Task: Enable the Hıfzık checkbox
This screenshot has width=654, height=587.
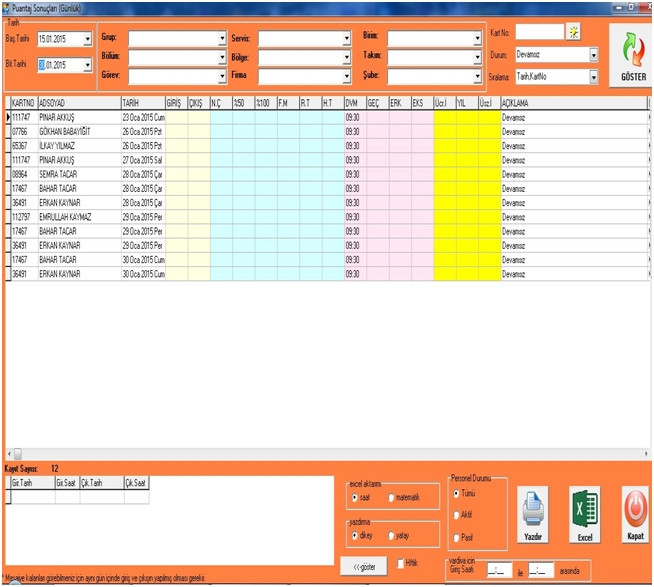Action: (401, 564)
